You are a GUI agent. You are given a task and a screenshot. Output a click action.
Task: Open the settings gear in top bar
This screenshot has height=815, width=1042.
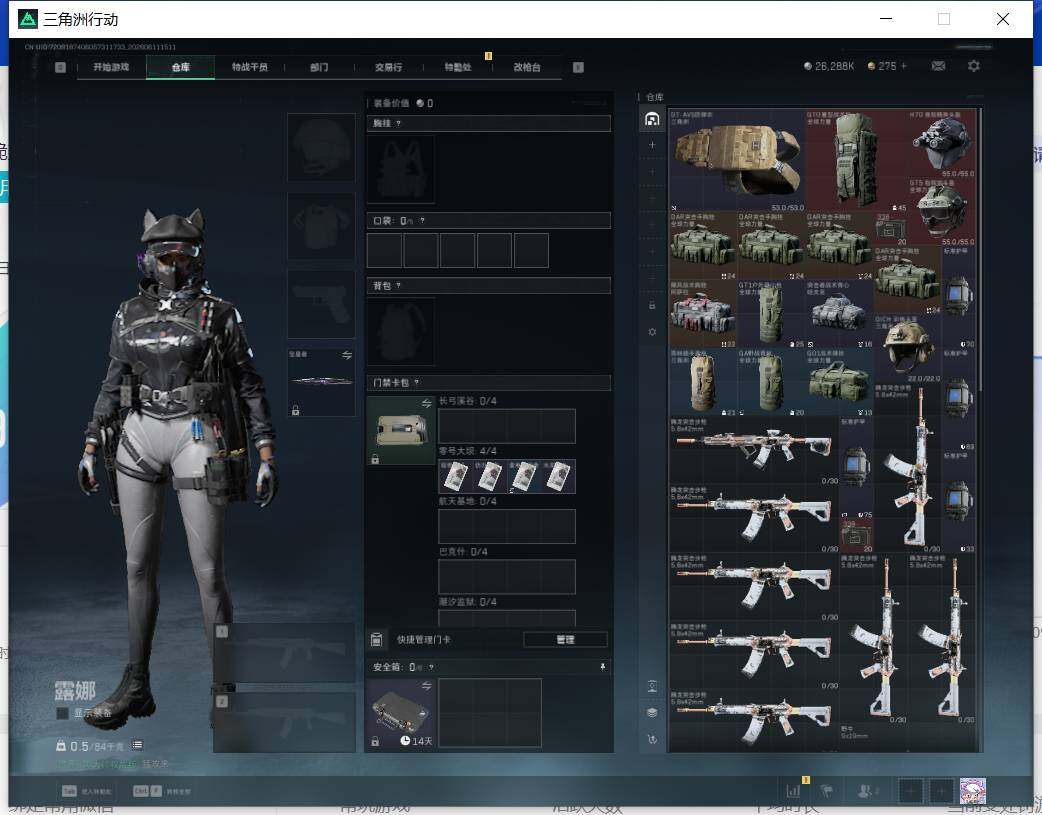pos(974,66)
